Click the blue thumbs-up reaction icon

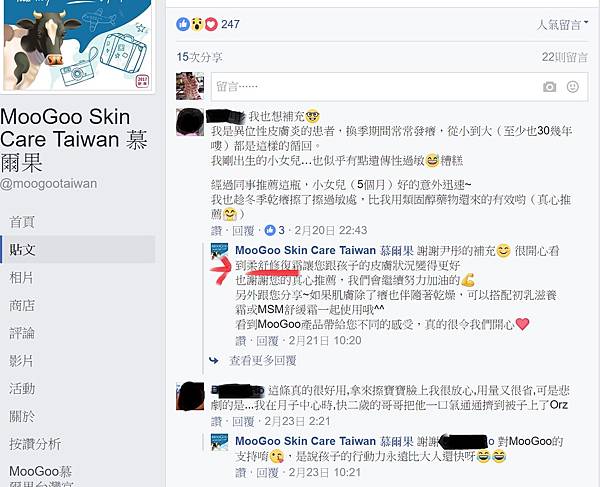pos(183,24)
